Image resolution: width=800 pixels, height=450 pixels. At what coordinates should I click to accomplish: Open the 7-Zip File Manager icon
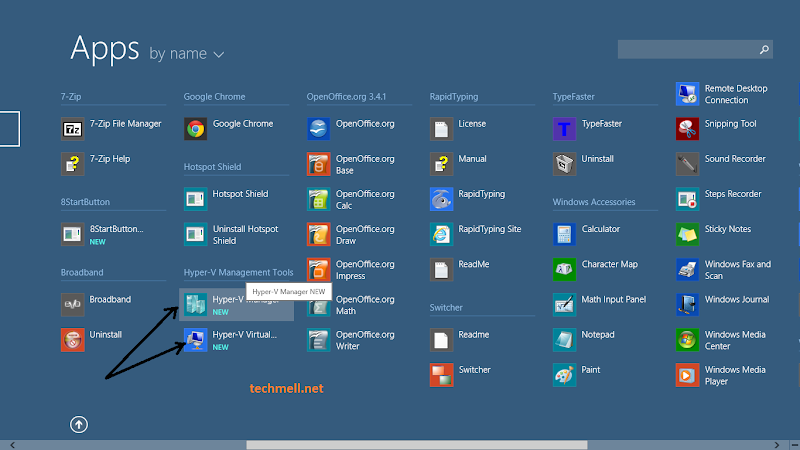coord(72,129)
